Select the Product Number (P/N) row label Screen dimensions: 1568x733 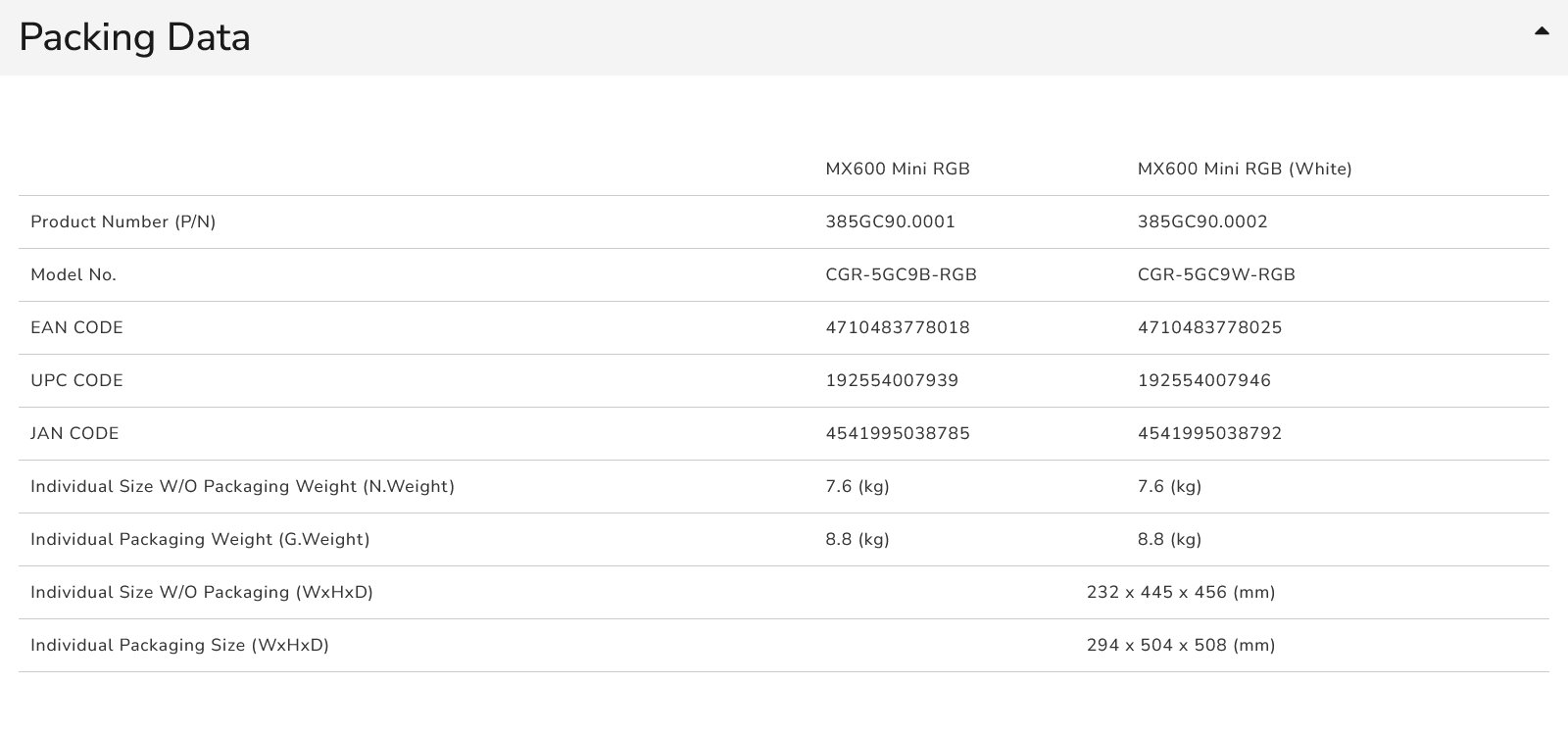(122, 221)
